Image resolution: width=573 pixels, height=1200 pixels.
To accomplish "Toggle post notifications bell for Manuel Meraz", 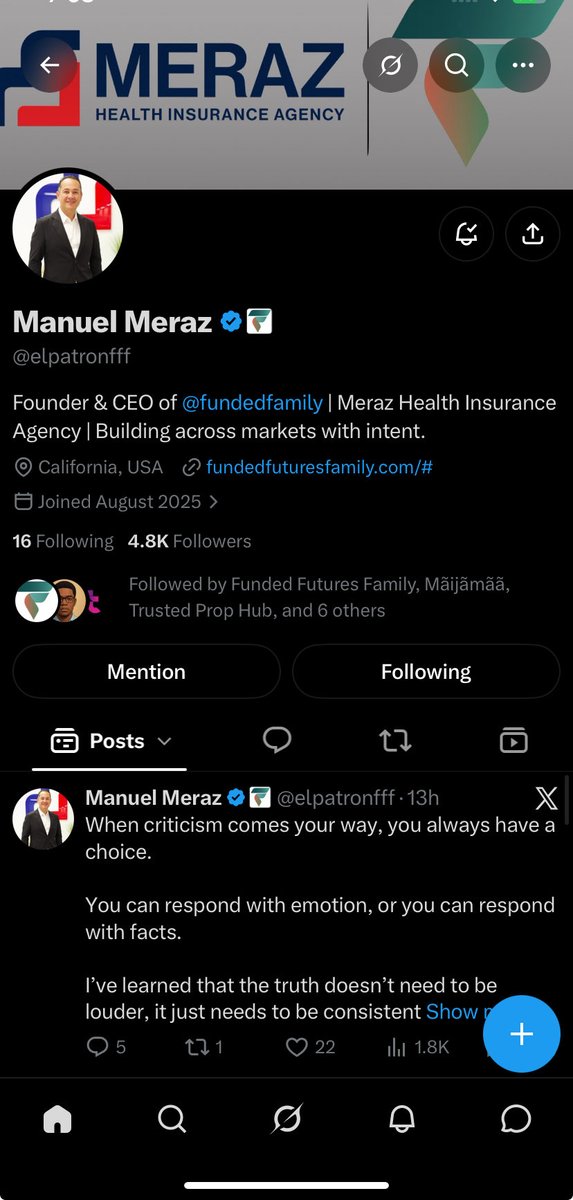I will [x=467, y=234].
